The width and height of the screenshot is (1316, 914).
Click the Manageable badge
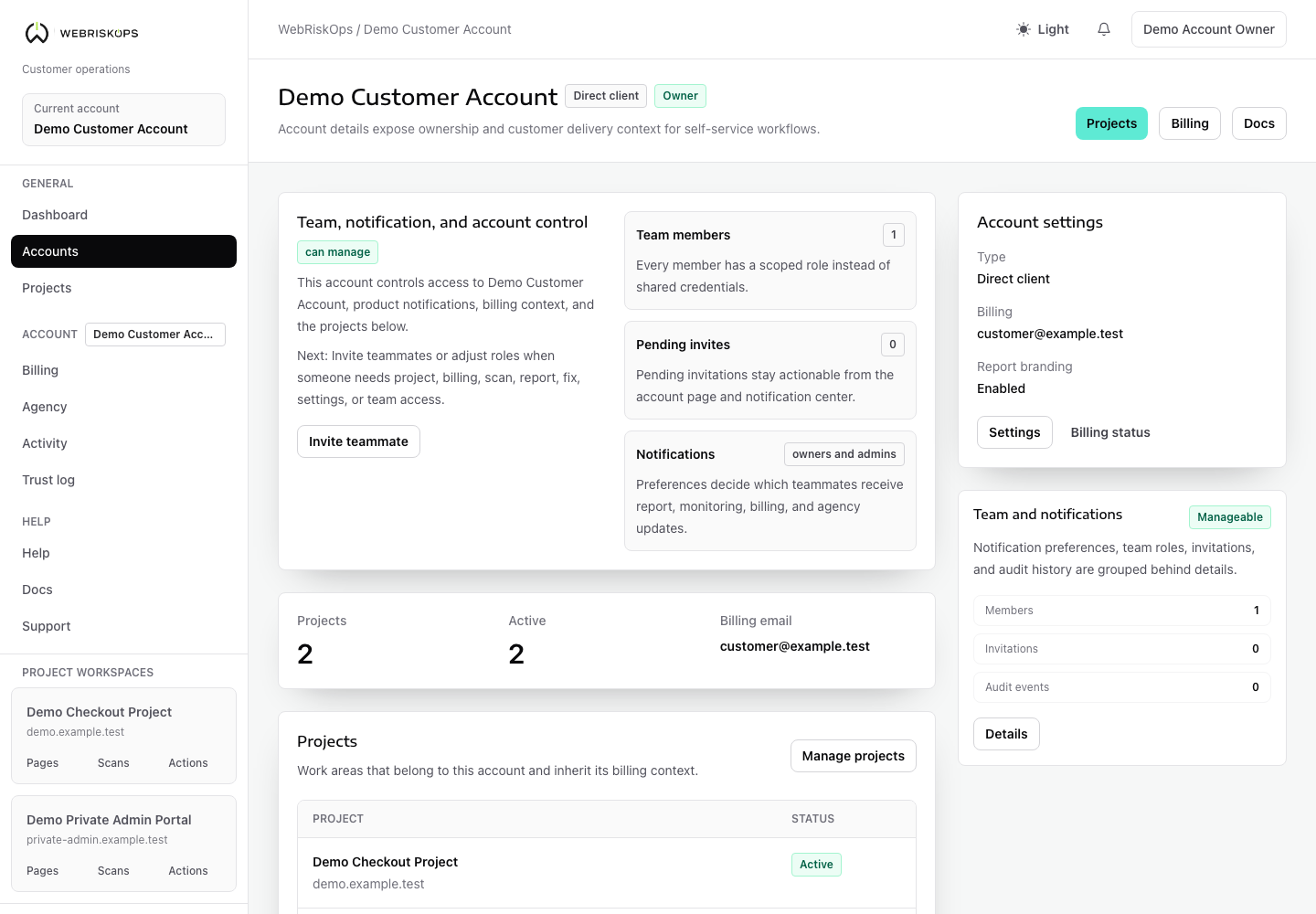[1230, 517]
